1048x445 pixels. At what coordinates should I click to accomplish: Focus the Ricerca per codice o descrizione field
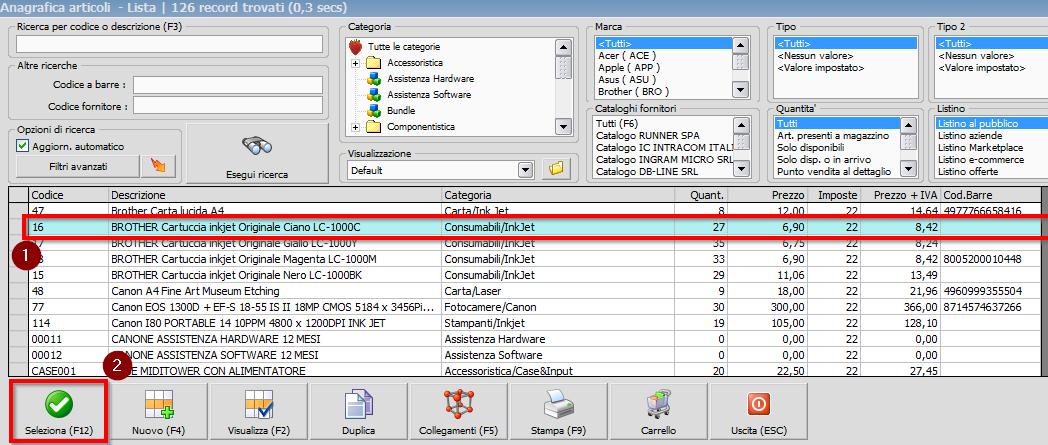coord(169,44)
